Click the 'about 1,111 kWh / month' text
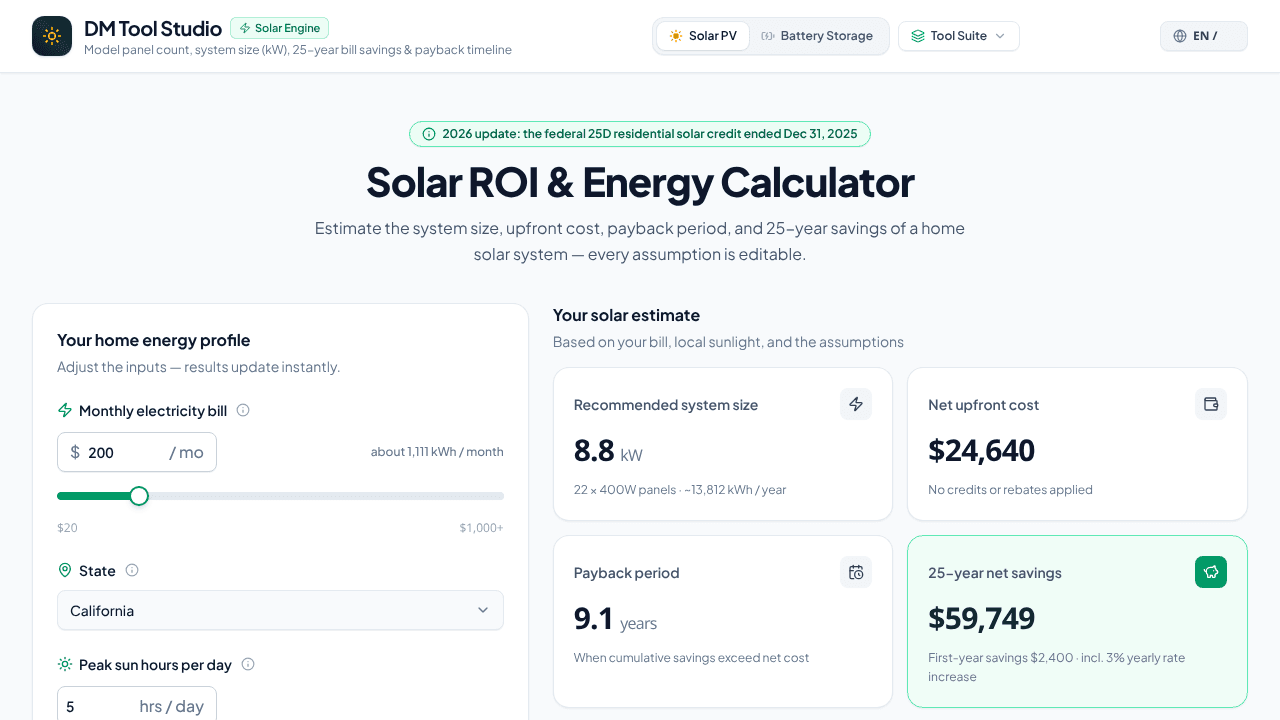 tap(437, 452)
